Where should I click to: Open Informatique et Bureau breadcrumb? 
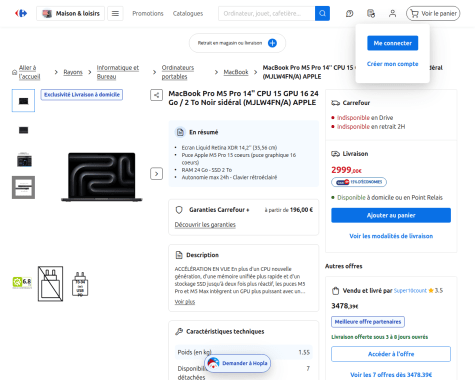pos(118,72)
